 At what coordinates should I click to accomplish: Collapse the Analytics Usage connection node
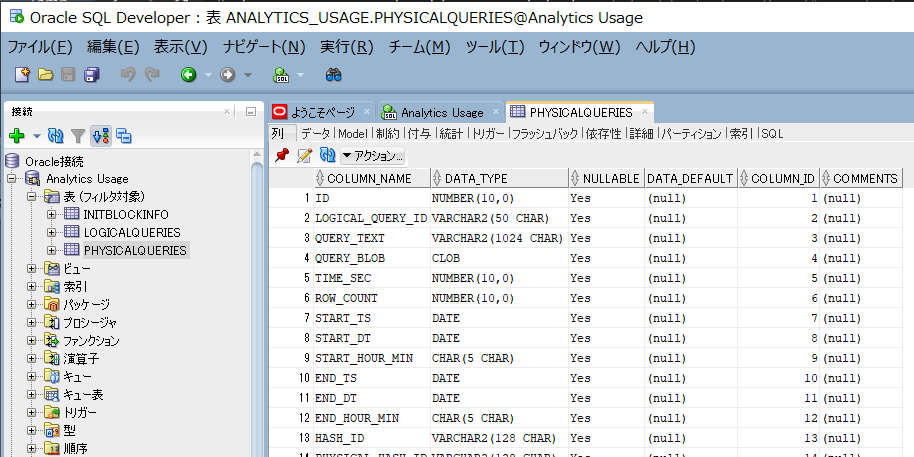pyautogui.click(x=12, y=178)
